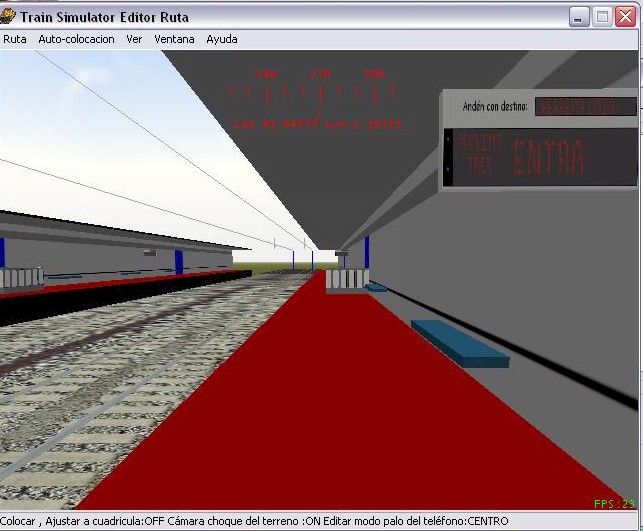Expand the Ayuda help menu
This screenshot has height=531, width=643.
point(222,39)
